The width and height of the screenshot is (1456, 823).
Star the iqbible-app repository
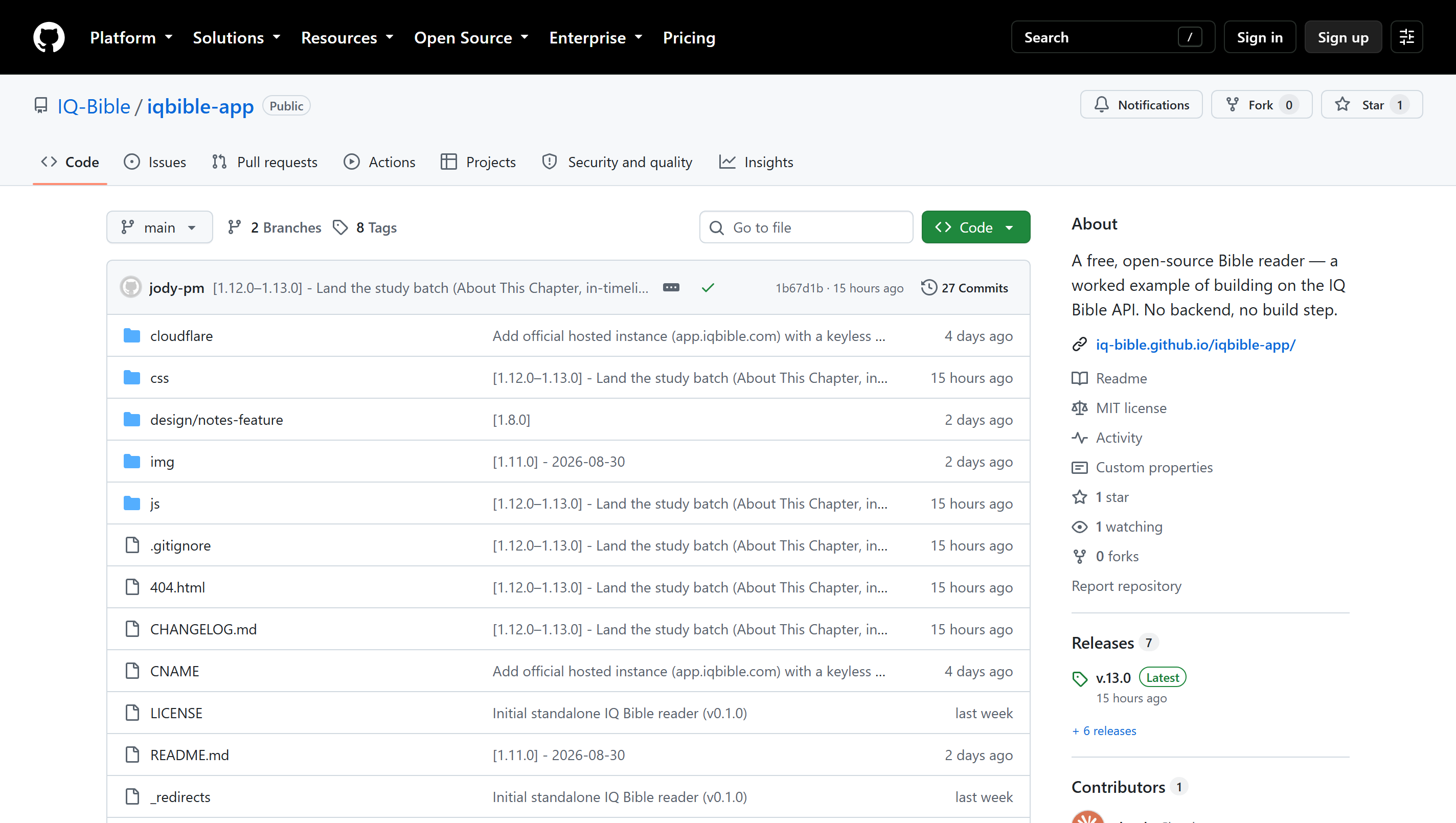(1371, 105)
